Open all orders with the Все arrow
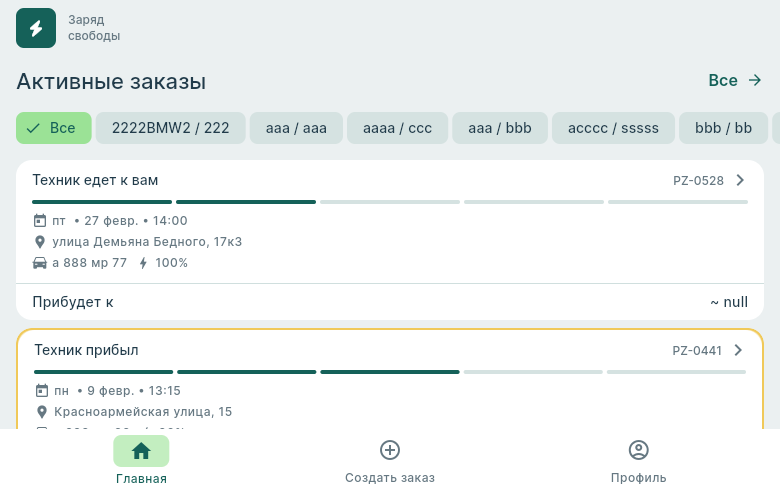Screen dimensions: 780x493 point(735,80)
